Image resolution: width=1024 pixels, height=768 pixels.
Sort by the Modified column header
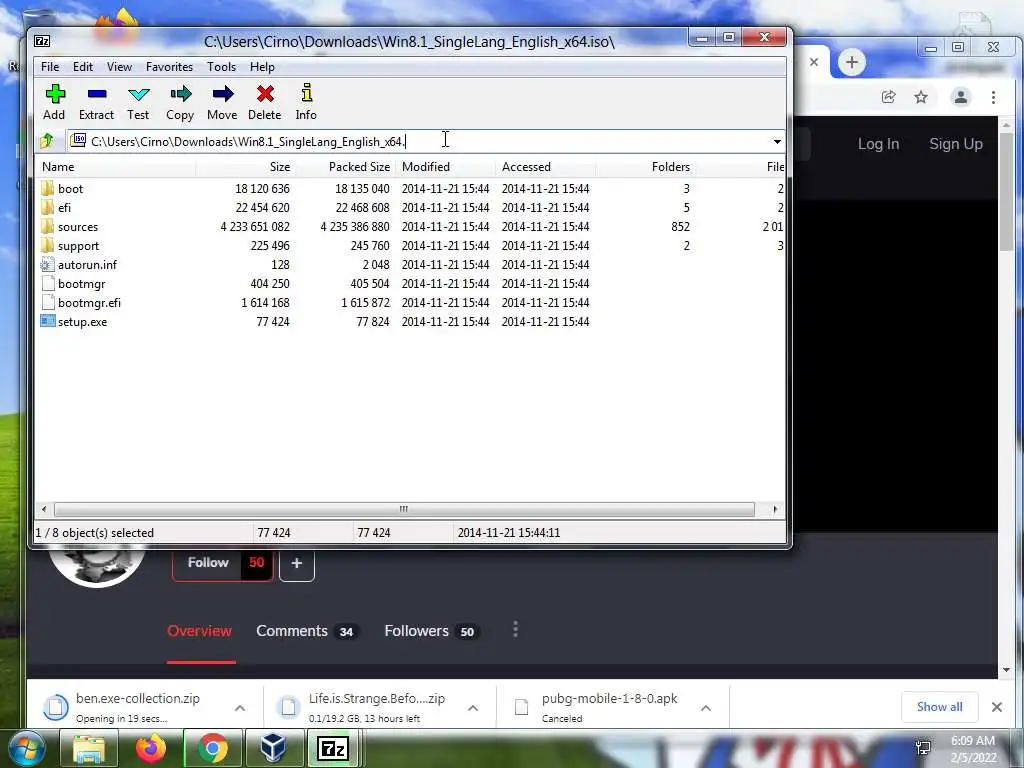(446, 167)
